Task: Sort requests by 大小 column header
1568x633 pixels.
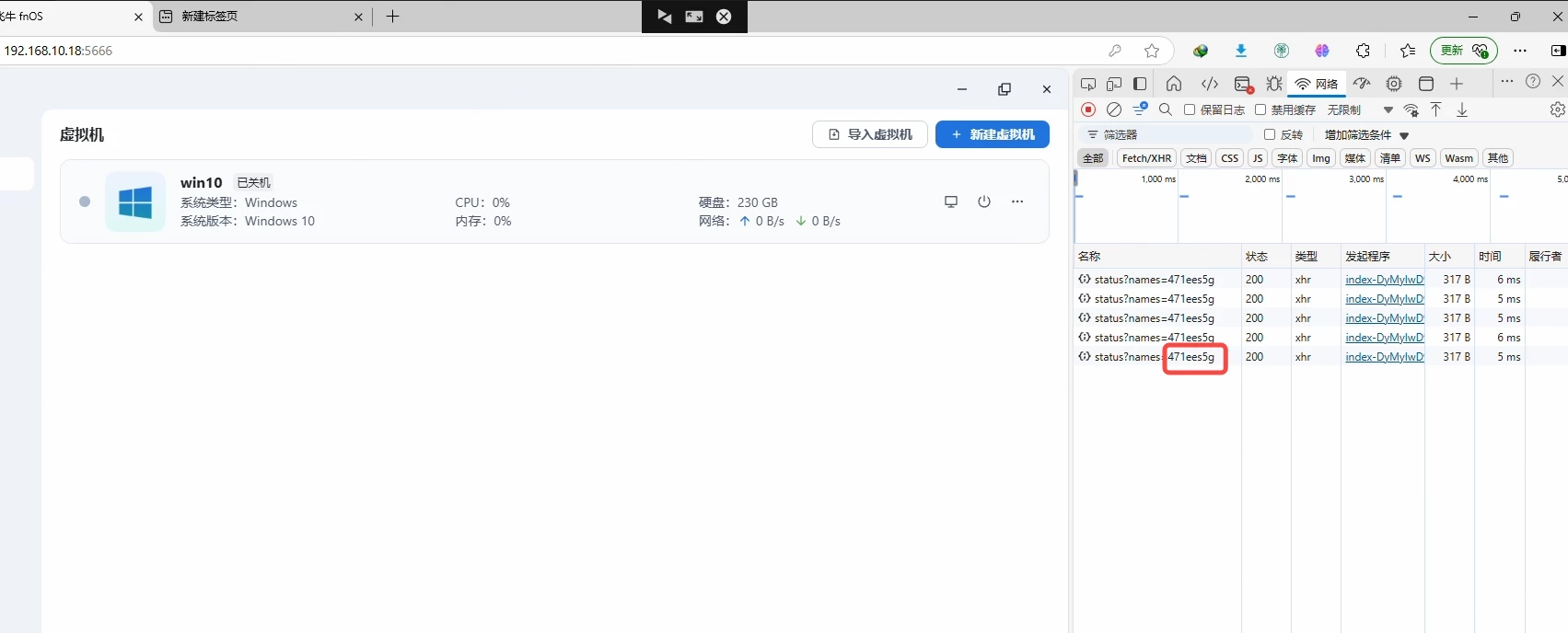Action: pos(1449,256)
